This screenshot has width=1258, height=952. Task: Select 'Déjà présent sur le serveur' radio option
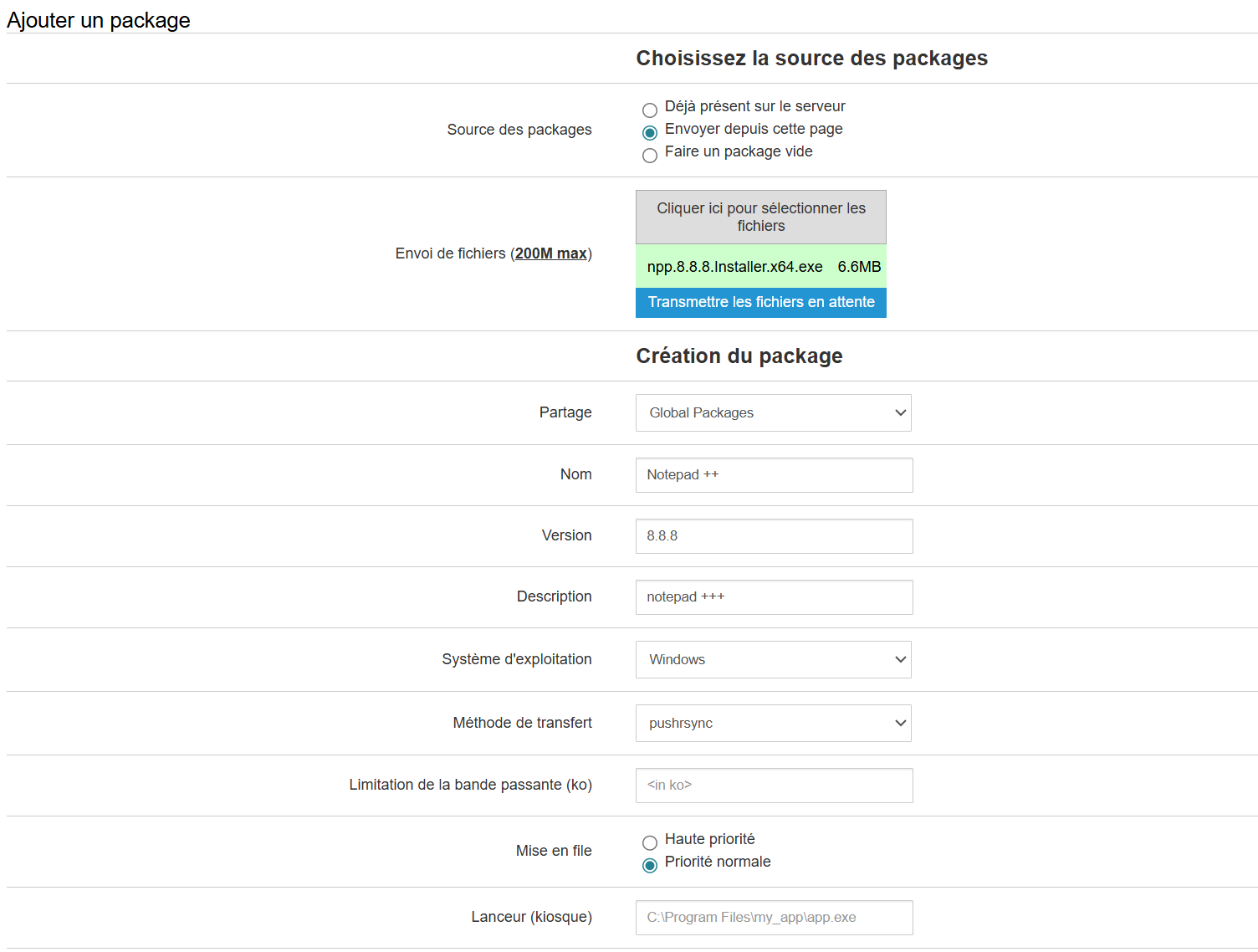[x=650, y=110]
